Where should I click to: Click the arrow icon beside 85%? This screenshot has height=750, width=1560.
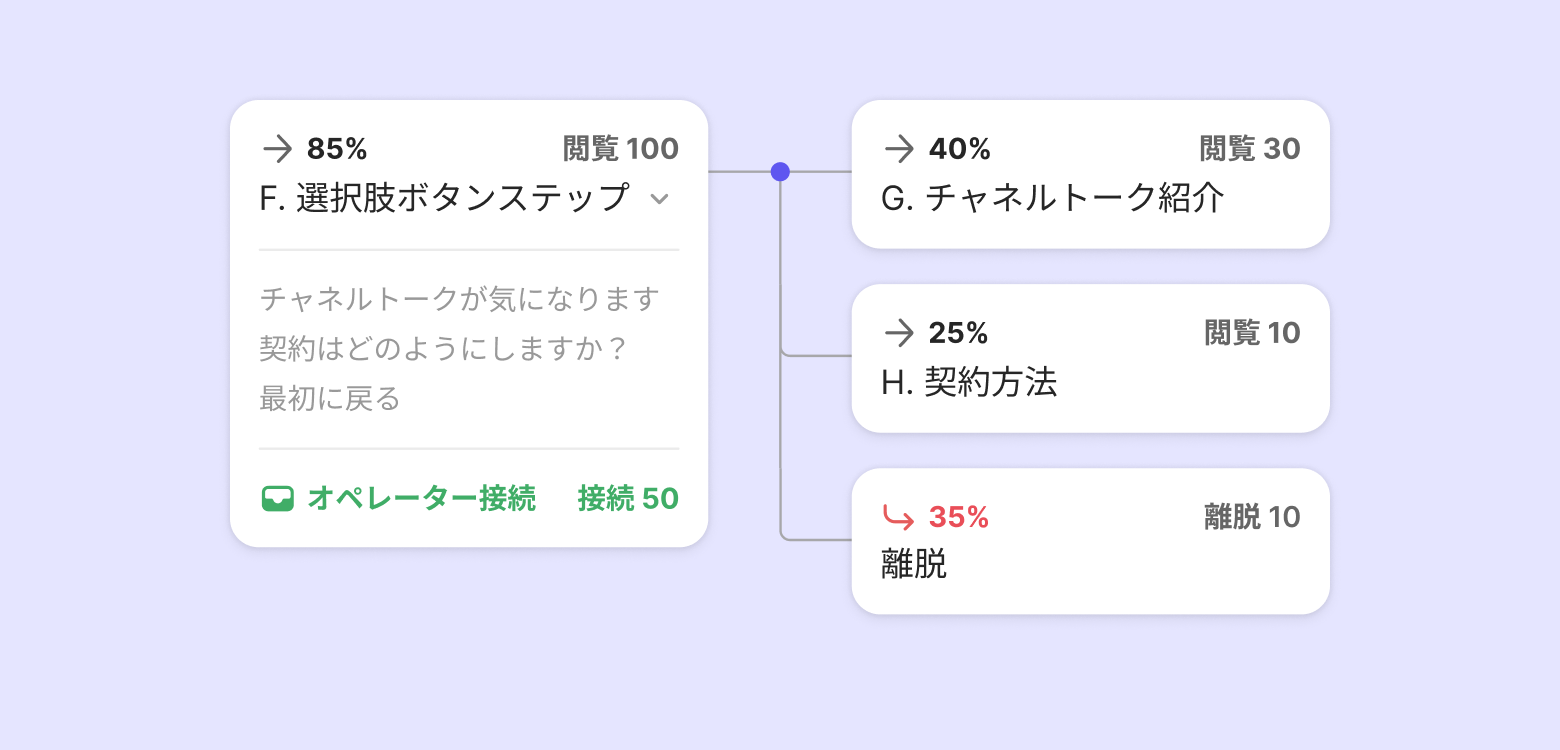coord(277,149)
